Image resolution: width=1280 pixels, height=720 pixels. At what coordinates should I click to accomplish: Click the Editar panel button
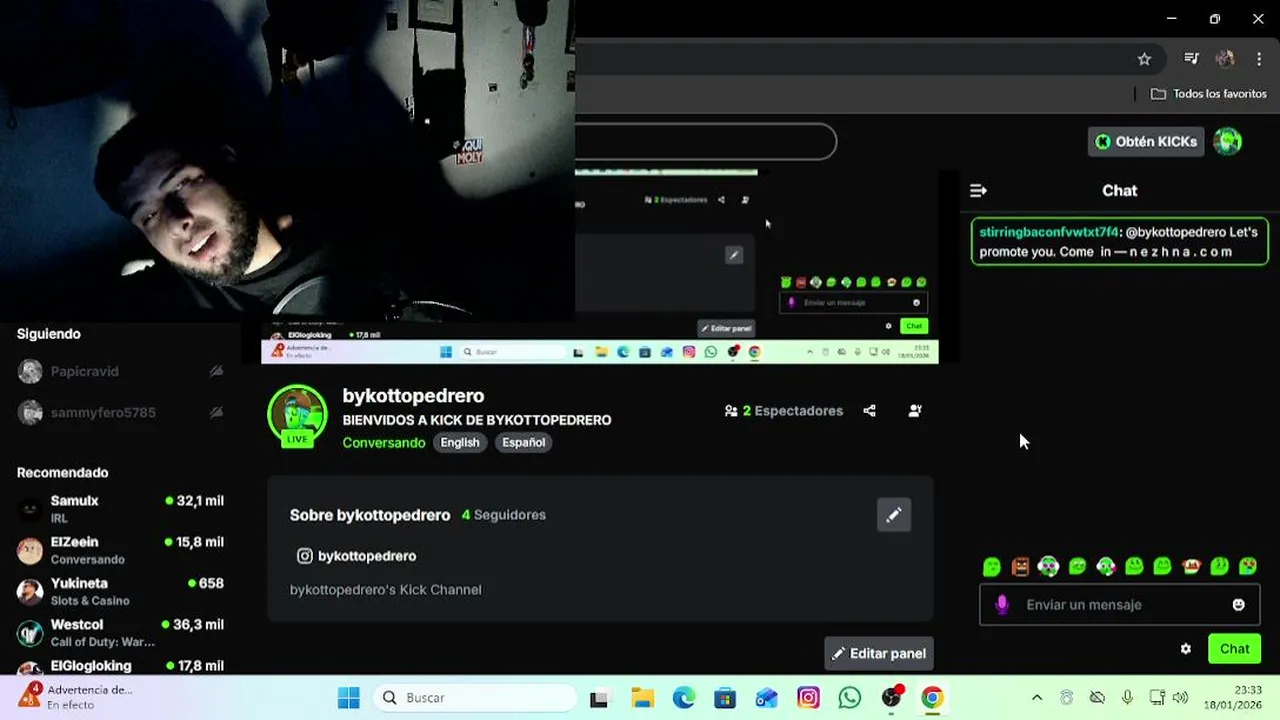pos(879,653)
